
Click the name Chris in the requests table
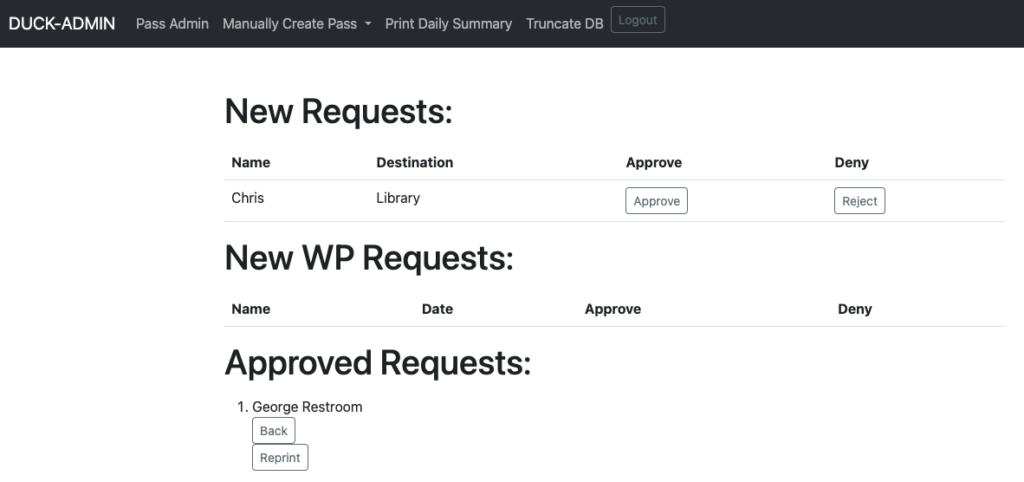pyautogui.click(x=248, y=198)
